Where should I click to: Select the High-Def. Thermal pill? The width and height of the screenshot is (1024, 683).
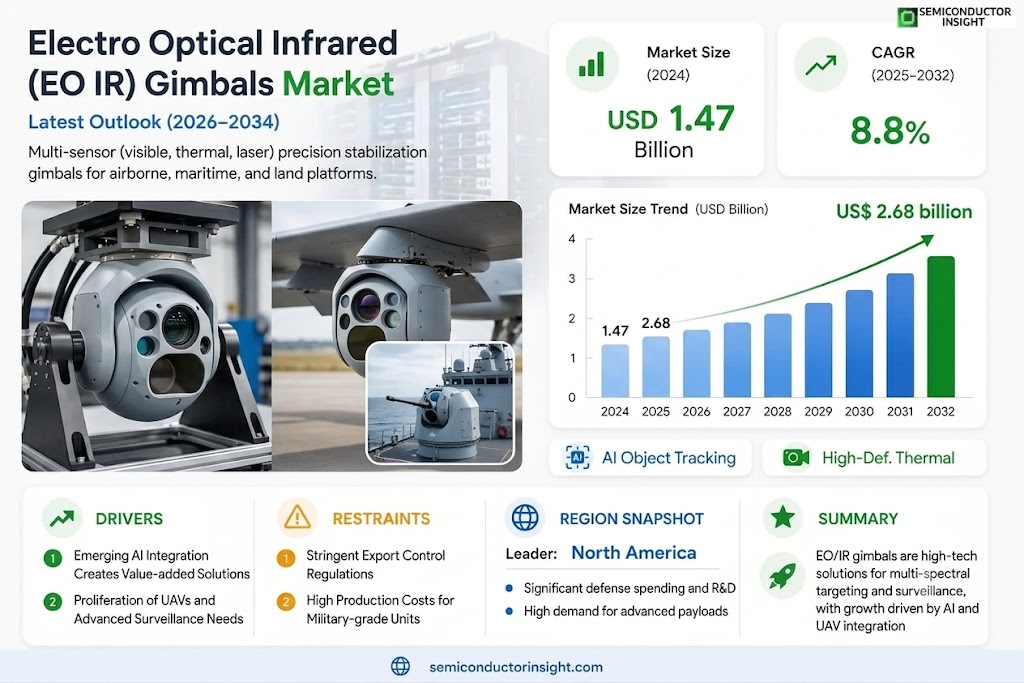pos(874,458)
